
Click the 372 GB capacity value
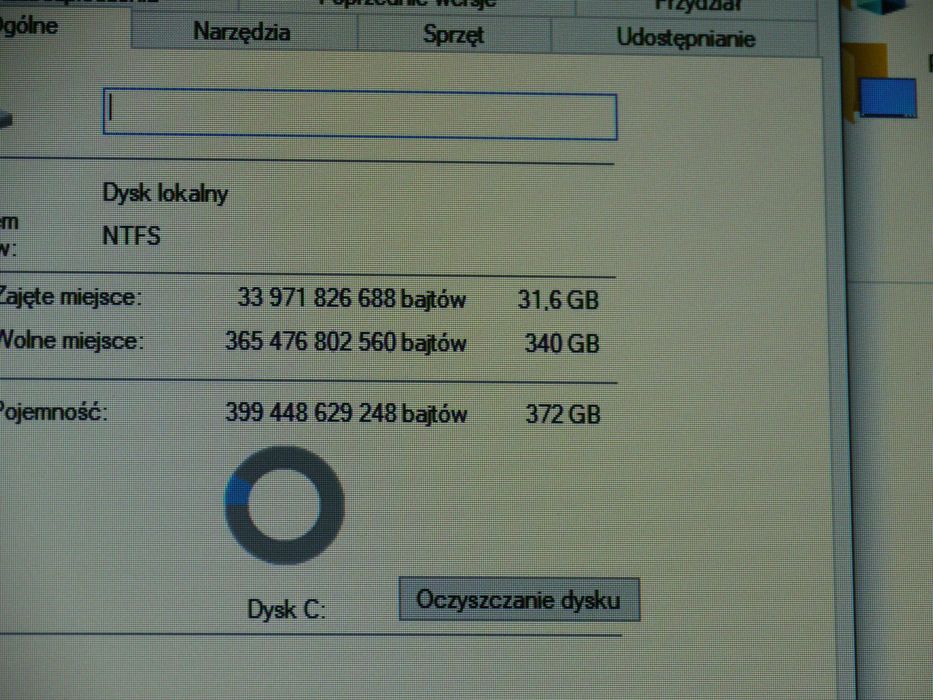point(563,414)
